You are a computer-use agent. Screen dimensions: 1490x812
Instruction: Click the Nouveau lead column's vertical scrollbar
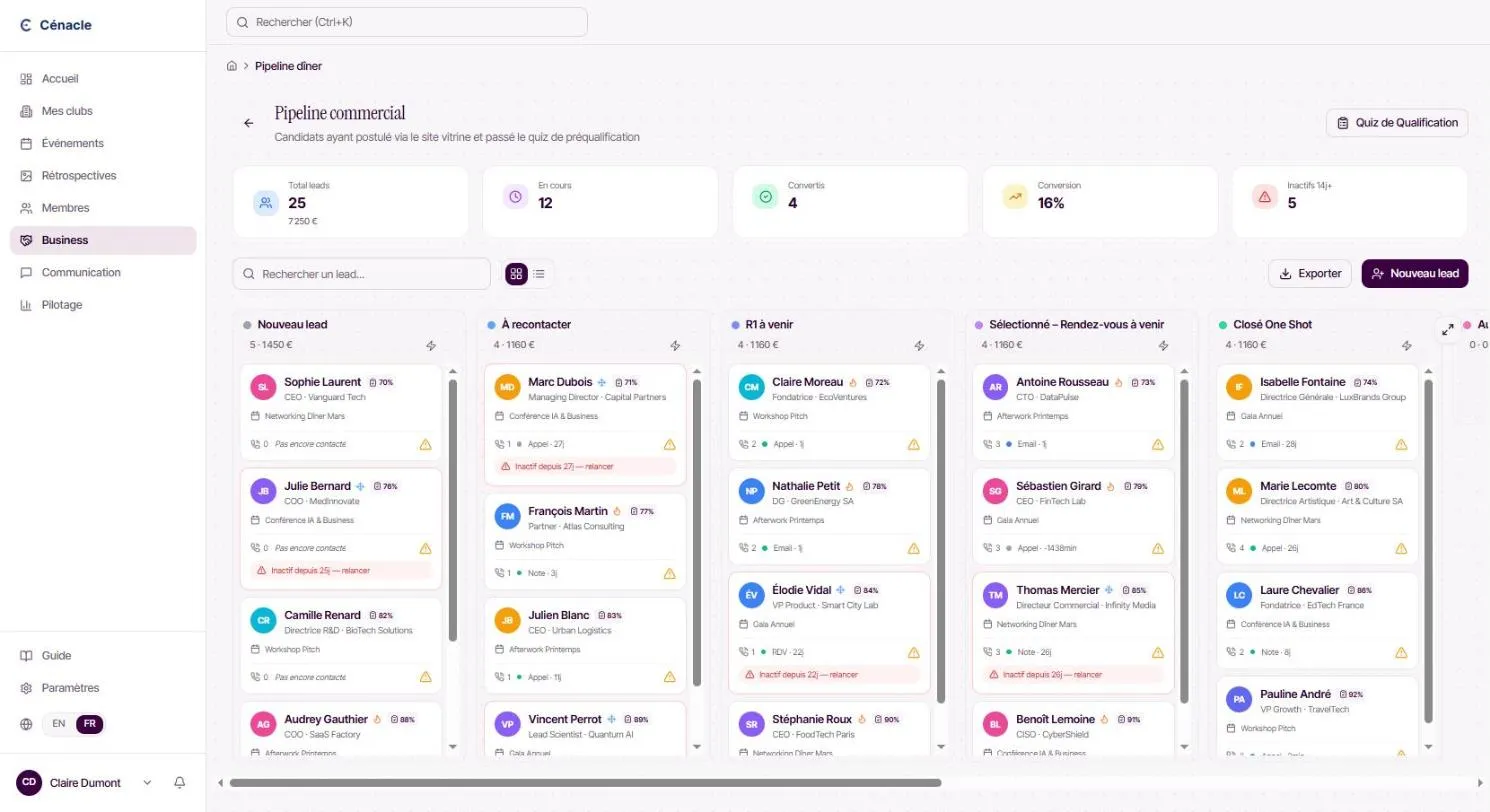[x=453, y=510]
